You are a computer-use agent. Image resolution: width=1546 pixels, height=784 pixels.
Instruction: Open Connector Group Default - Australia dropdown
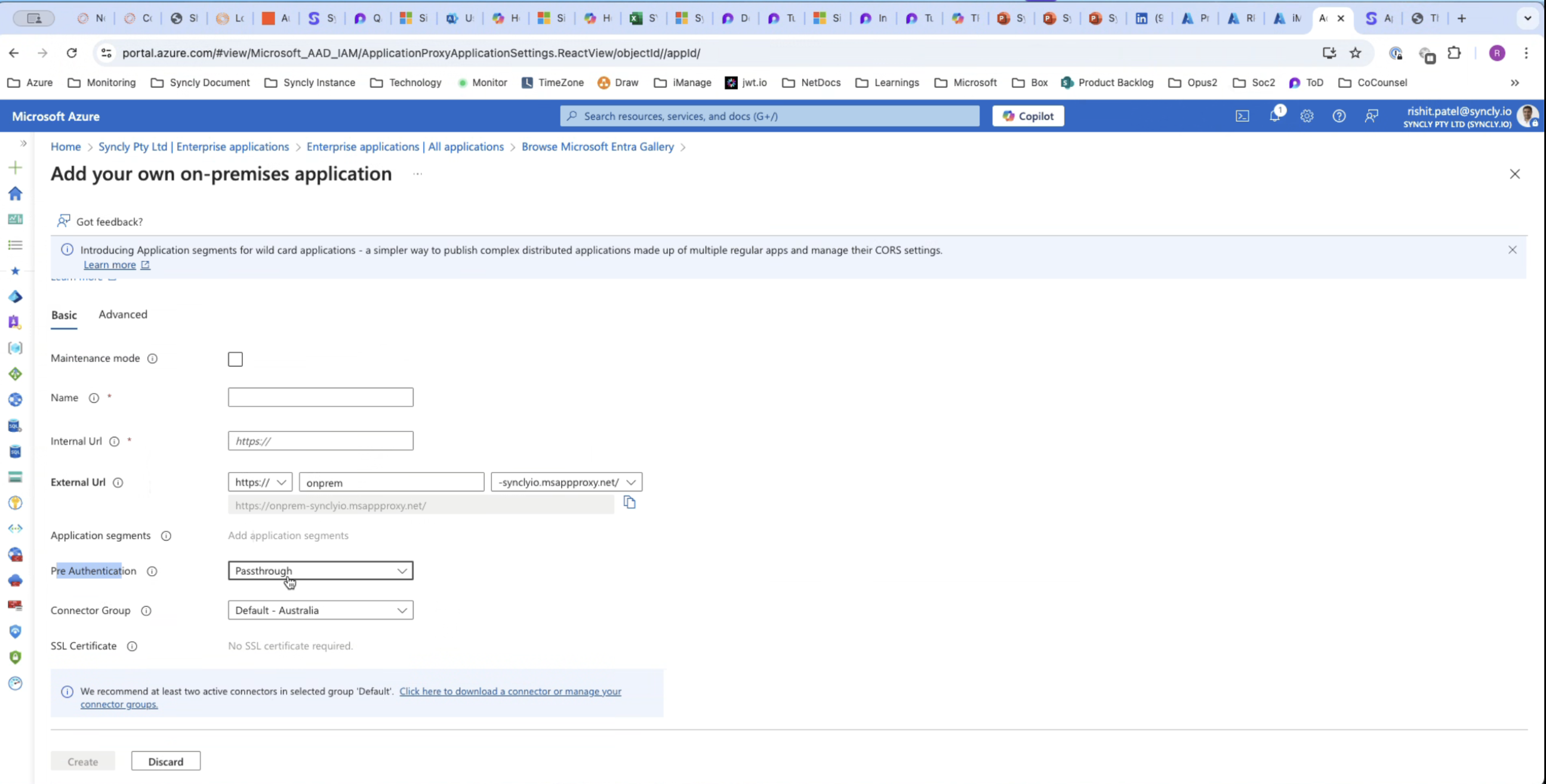pyautogui.click(x=321, y=610)
